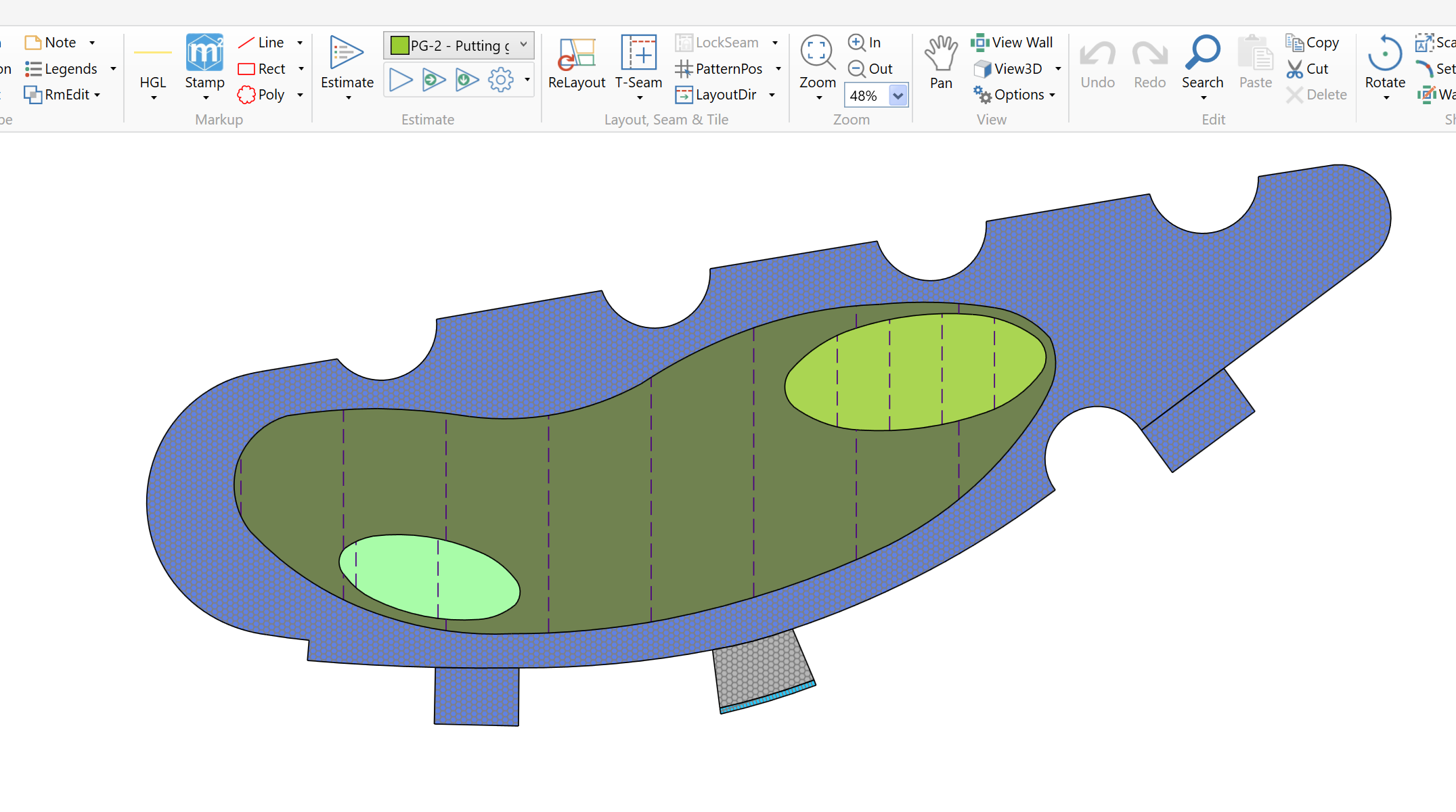Click the View Wall button
Image resolution: width=1456 pixels, height=812 pixels.
pos(1013,43)
